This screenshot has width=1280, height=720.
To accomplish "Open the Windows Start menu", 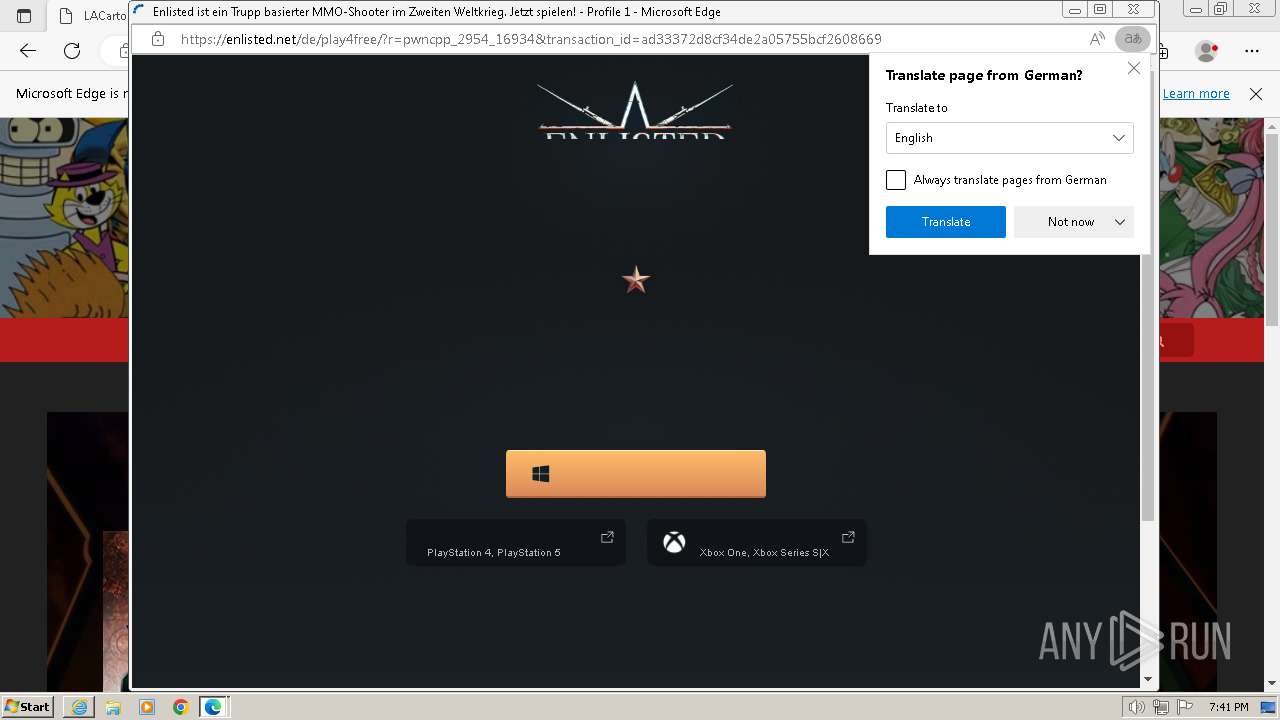I will (28, 706).
